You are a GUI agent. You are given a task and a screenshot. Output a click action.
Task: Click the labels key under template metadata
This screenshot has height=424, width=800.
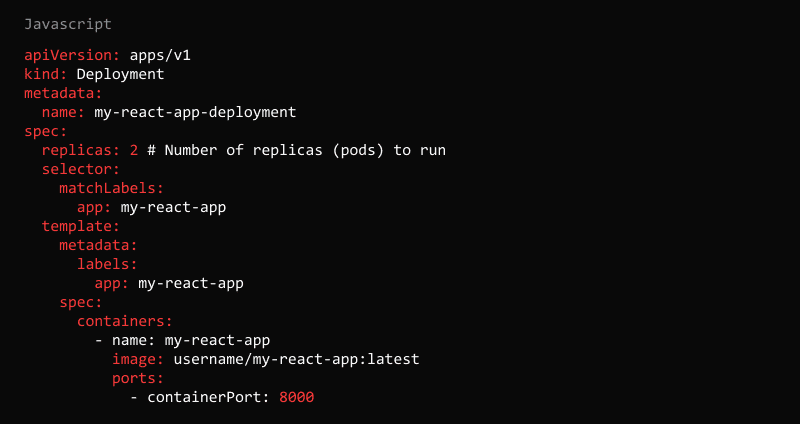click(x=107, y=264)
